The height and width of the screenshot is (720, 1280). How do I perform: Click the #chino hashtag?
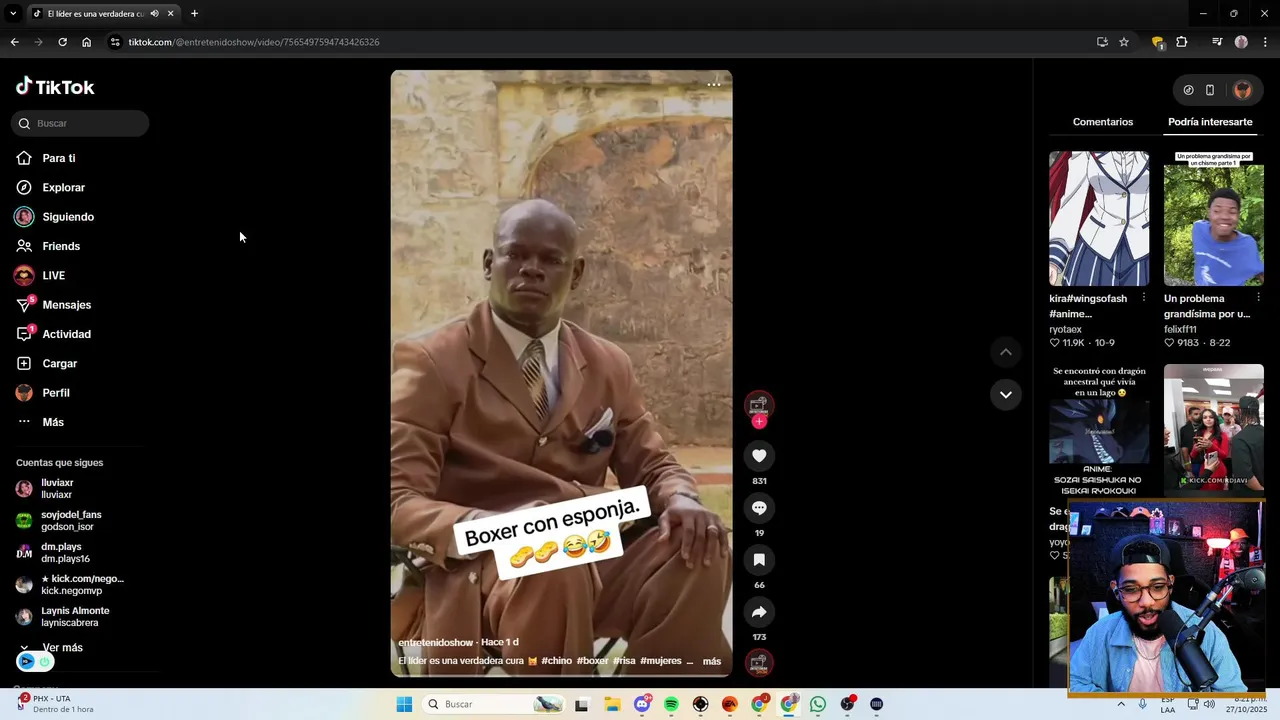pyautogui.click(x=556, y=661)
